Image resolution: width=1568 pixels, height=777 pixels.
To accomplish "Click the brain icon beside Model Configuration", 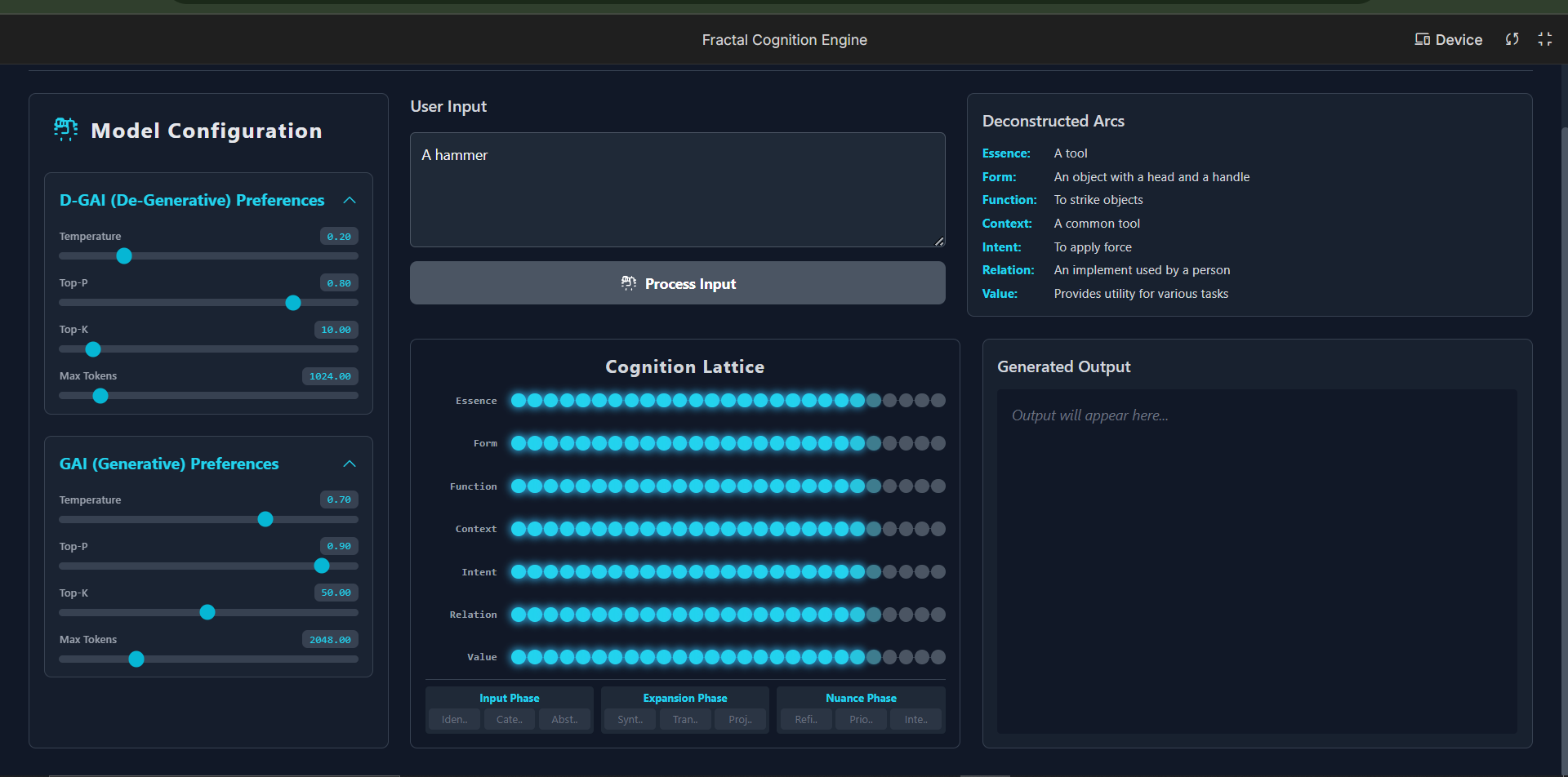I will pos(65,129).
